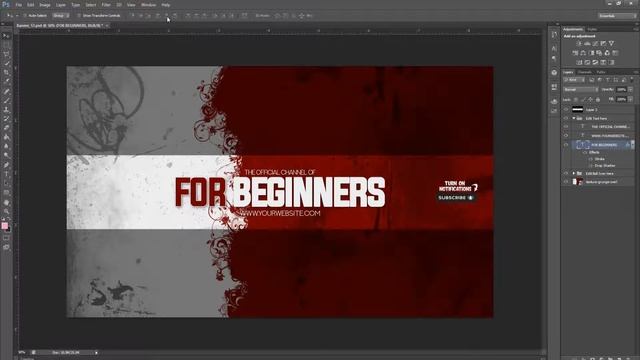
Task: Open the Fill slider arrow
Action: coord(631,99)
